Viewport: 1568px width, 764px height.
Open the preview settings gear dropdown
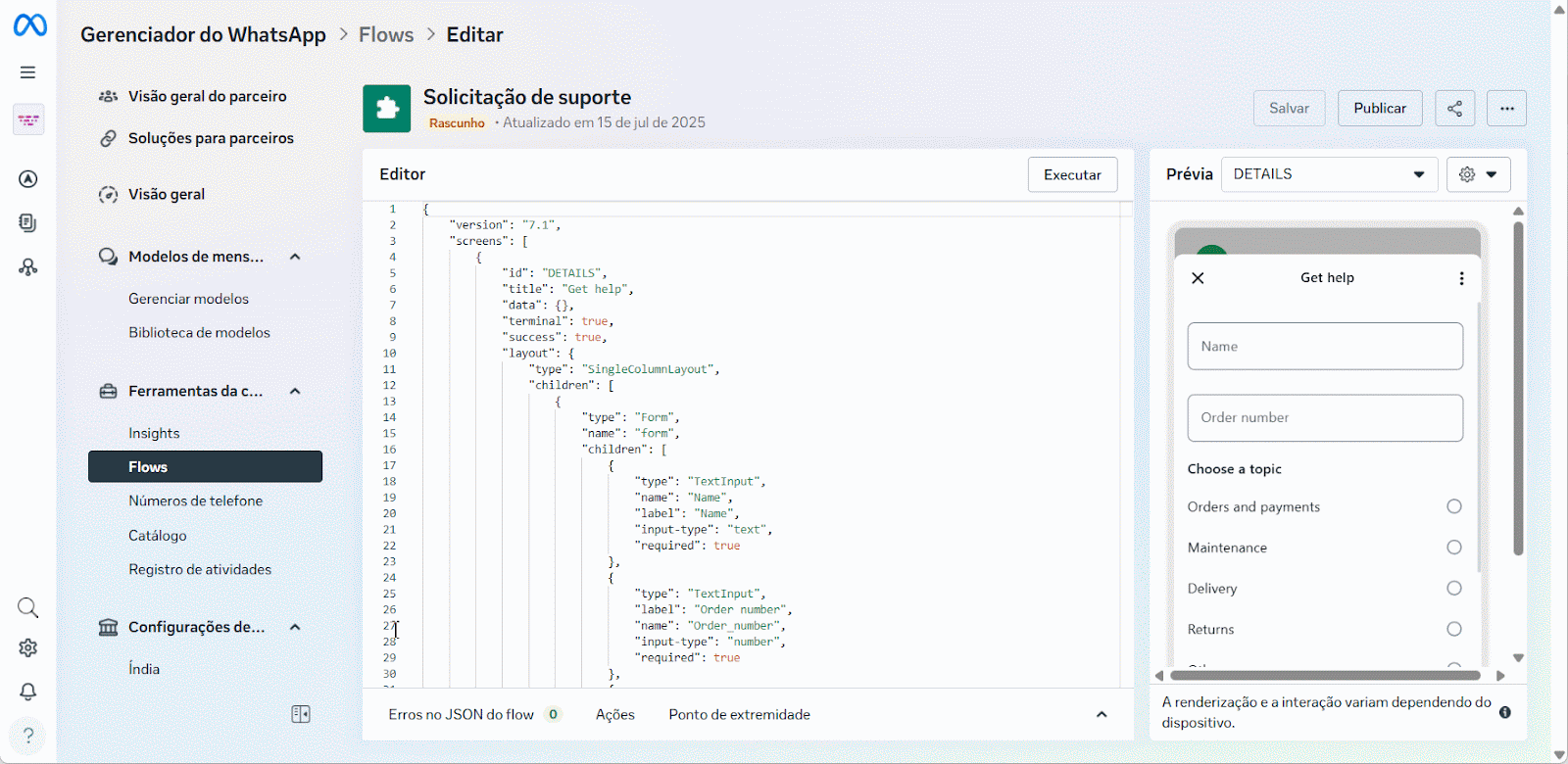click(x=1479, y=174)
